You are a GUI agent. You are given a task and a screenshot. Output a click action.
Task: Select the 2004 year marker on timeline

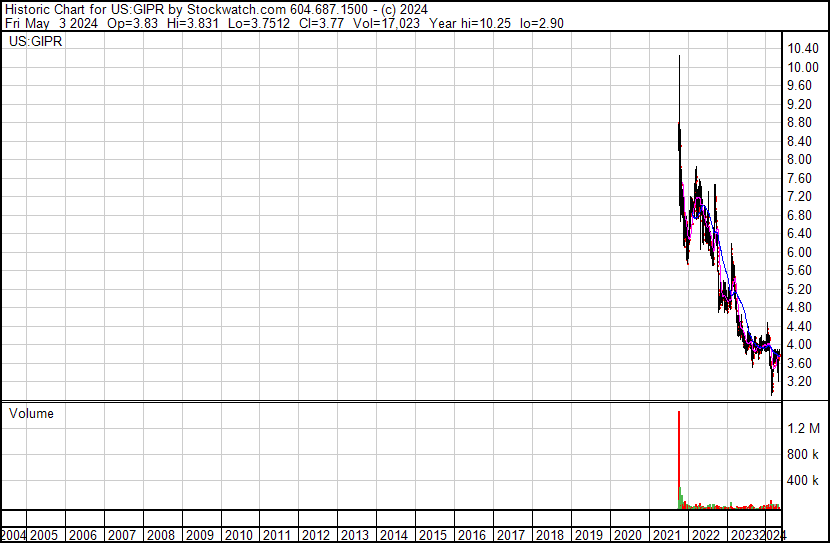14,535
